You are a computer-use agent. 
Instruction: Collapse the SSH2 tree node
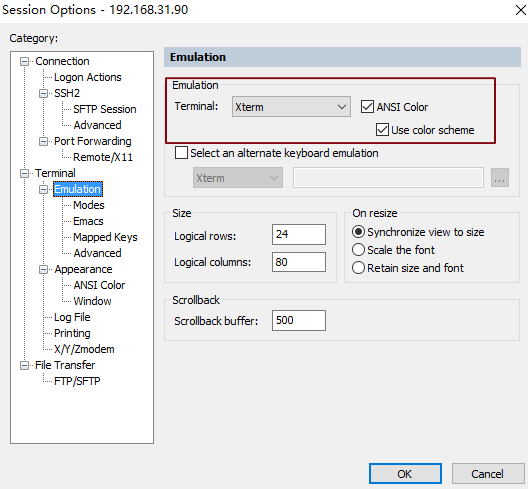tap(43, 93)
